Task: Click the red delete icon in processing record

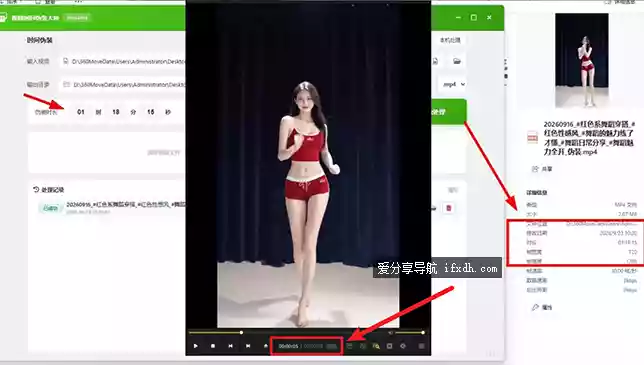Action: (x=448, y=208)
